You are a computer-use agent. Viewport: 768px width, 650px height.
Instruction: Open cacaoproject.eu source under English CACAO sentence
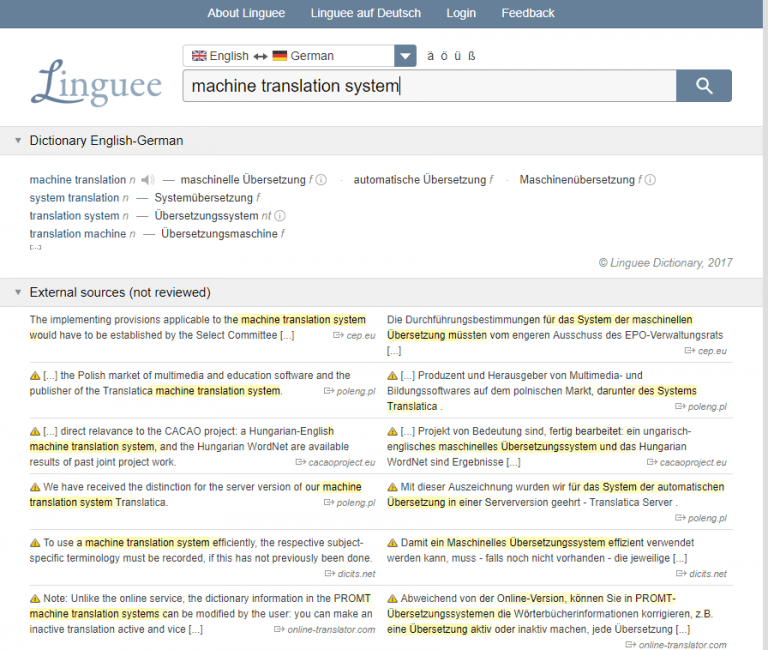click(x=336, y=462)
